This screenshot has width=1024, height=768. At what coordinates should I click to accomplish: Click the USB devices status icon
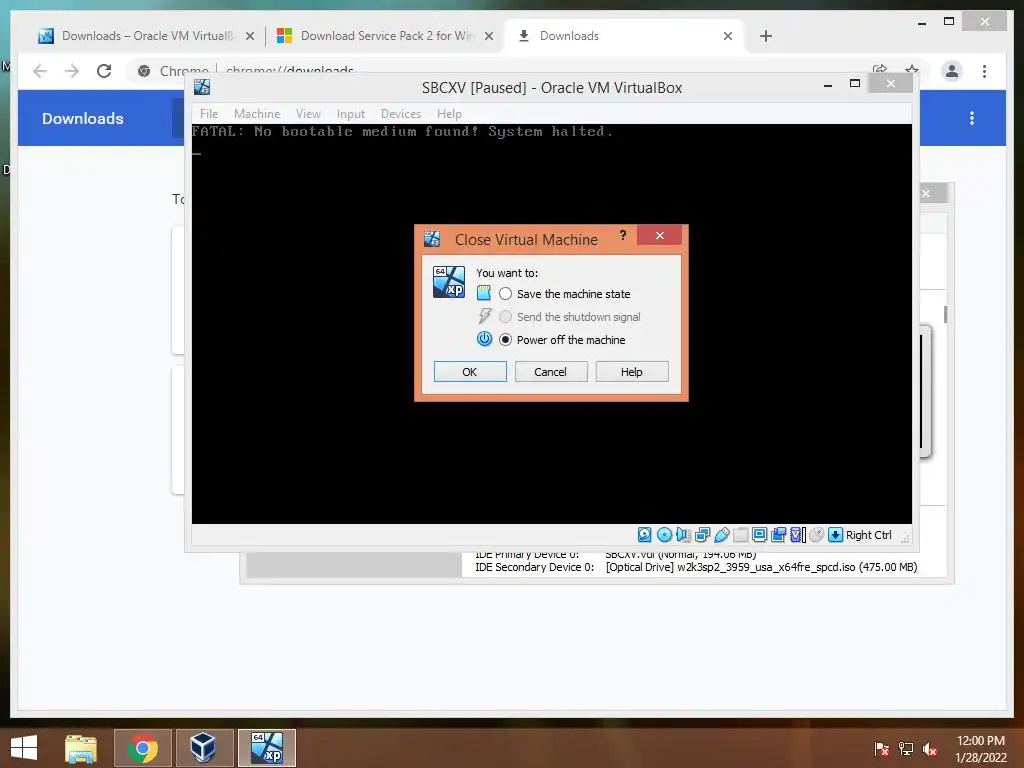click(722, 535)
